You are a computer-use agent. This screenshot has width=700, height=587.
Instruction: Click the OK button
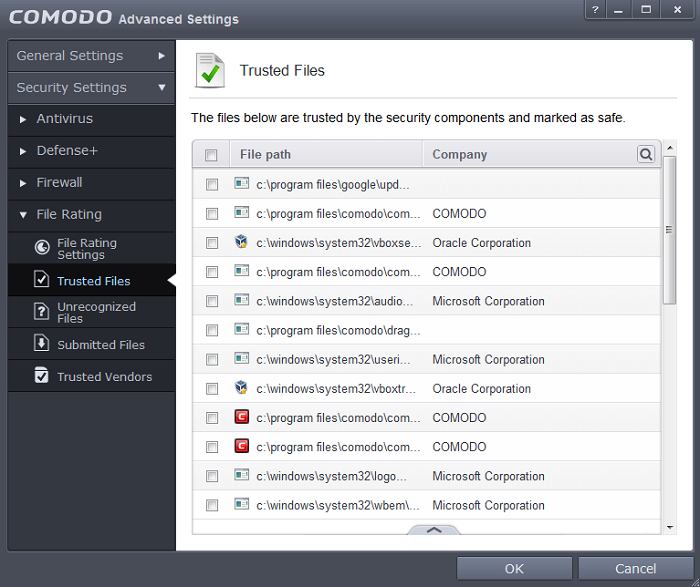pos(514,569)
